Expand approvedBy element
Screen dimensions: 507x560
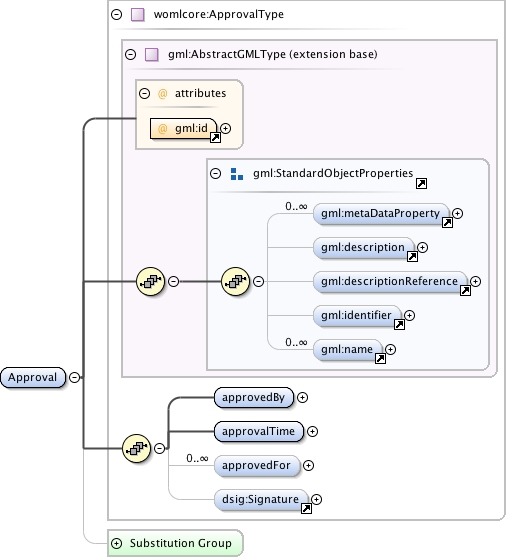pyautogui.click(x=302, y=398)
